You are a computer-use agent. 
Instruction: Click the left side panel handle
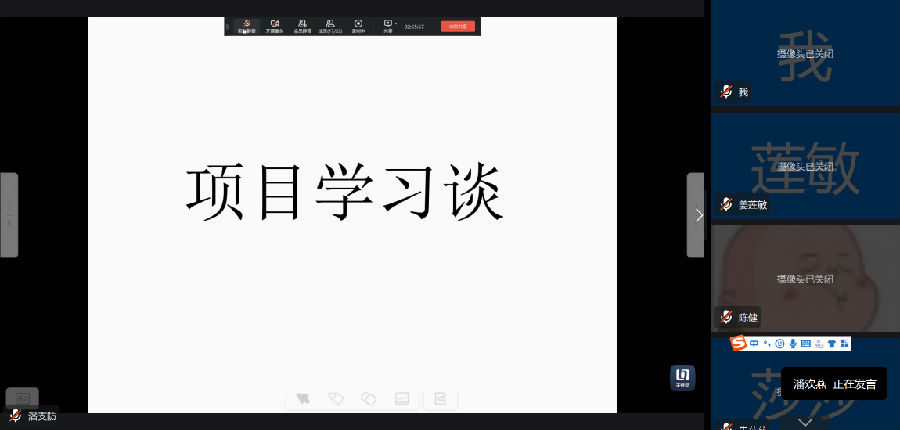[9, 215]
